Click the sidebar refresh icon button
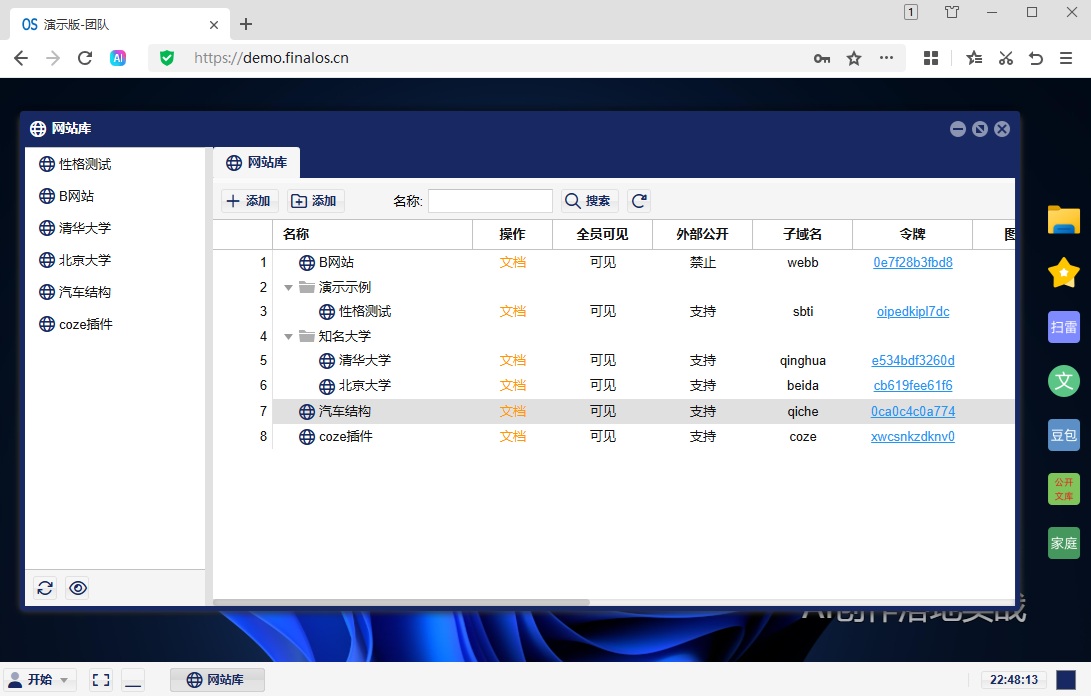The image size is (1091, 696). (45, 588)
